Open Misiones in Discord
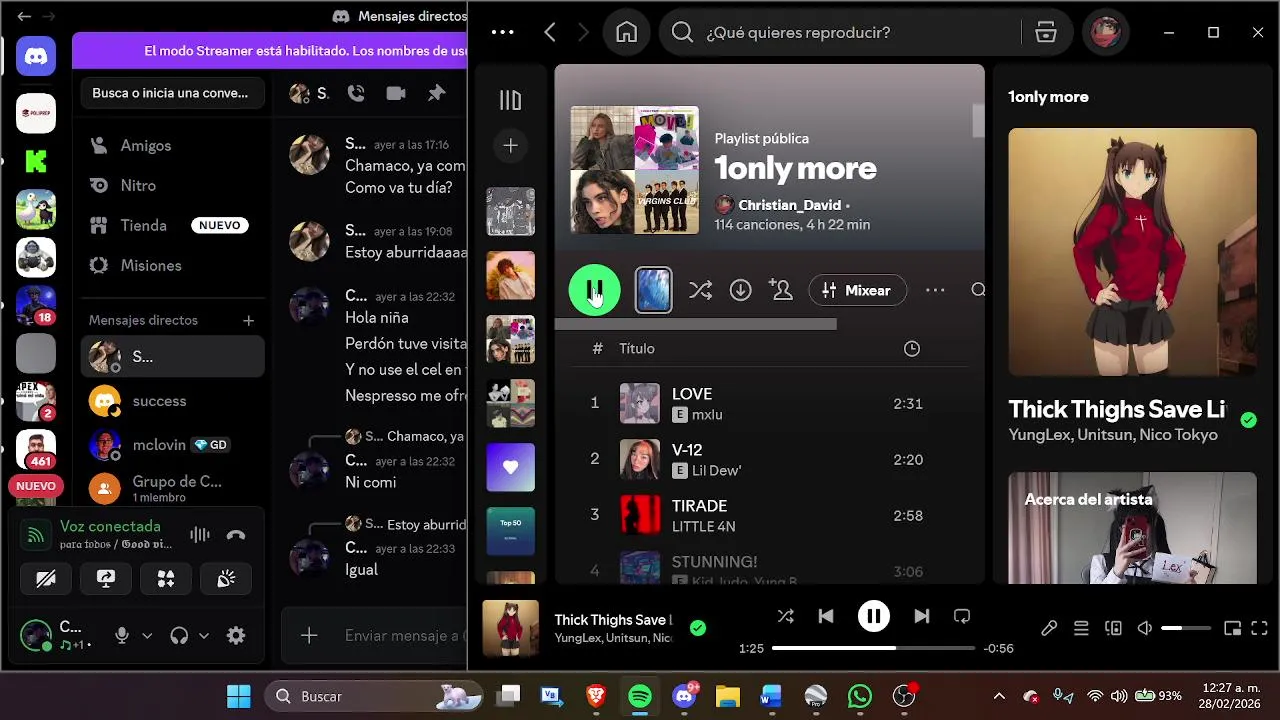Image resolution: width=1280 pixels, height=720 pixels. click(172, 265)
